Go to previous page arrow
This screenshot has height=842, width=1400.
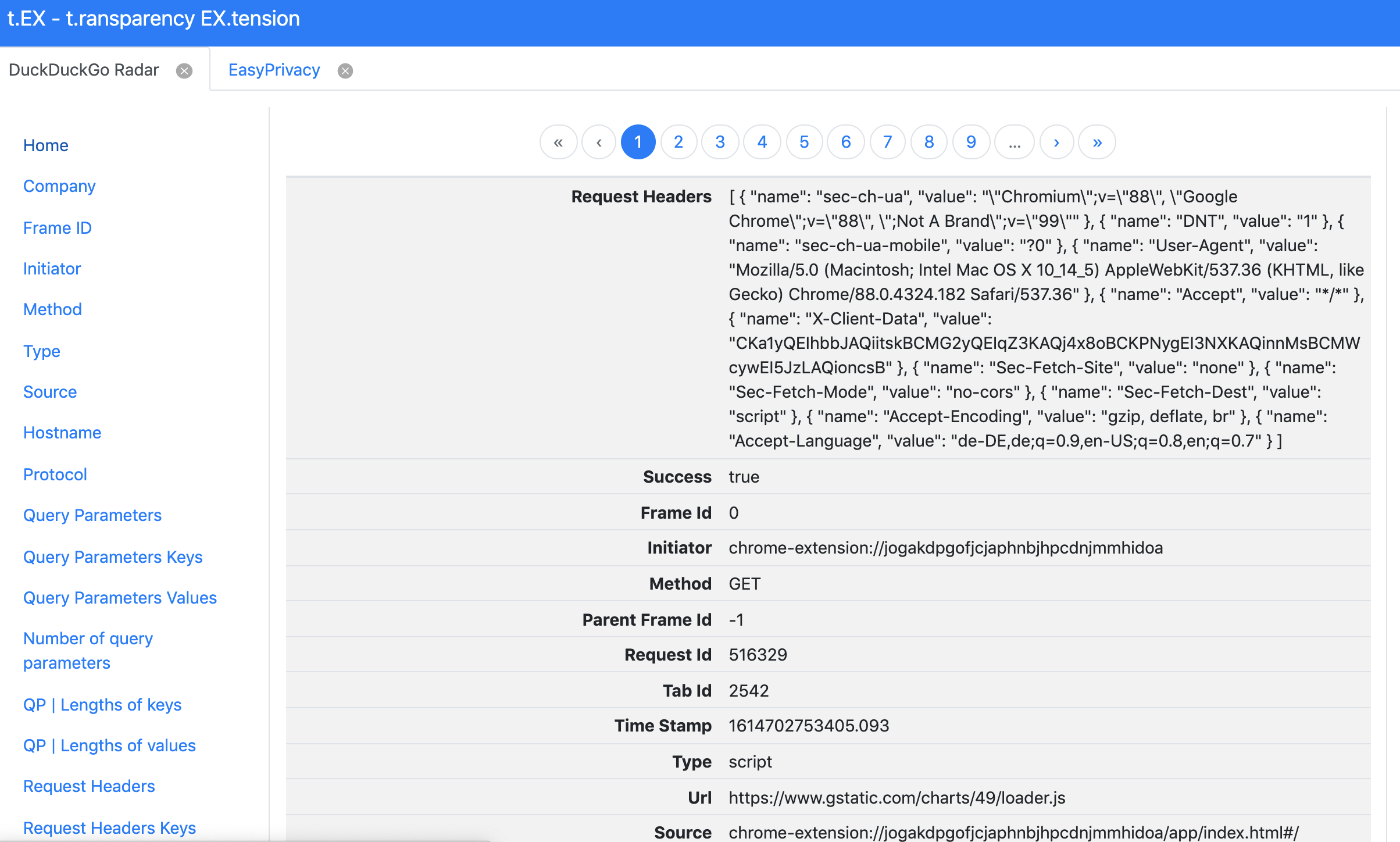click(599, 142)
